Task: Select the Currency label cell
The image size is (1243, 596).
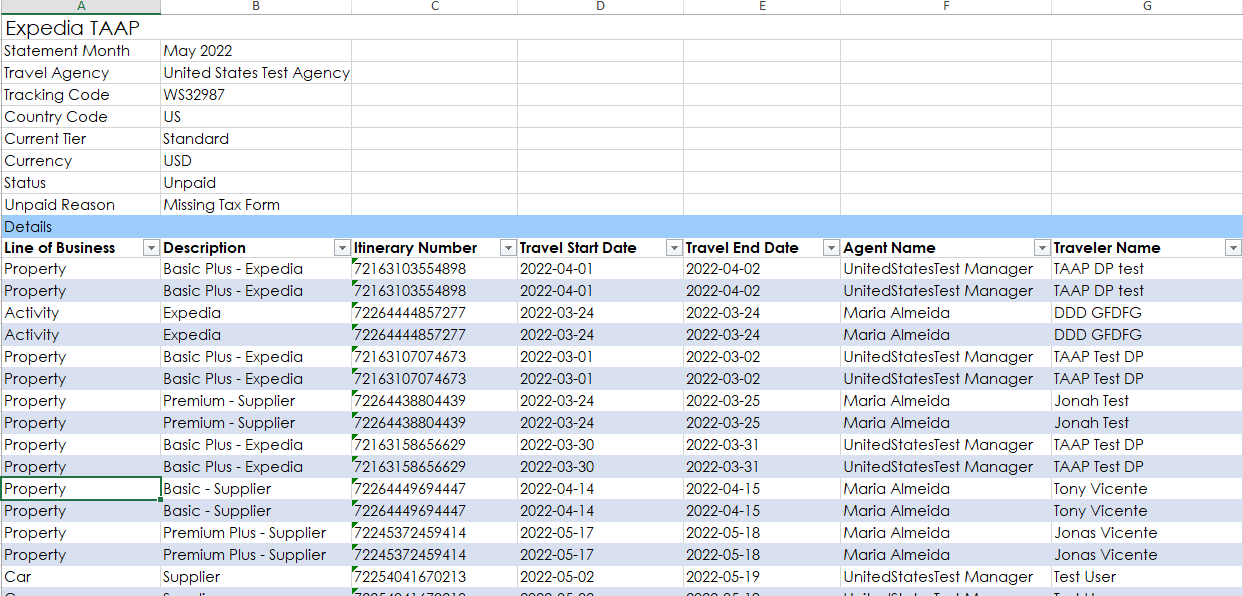Action: click(81, 161)
